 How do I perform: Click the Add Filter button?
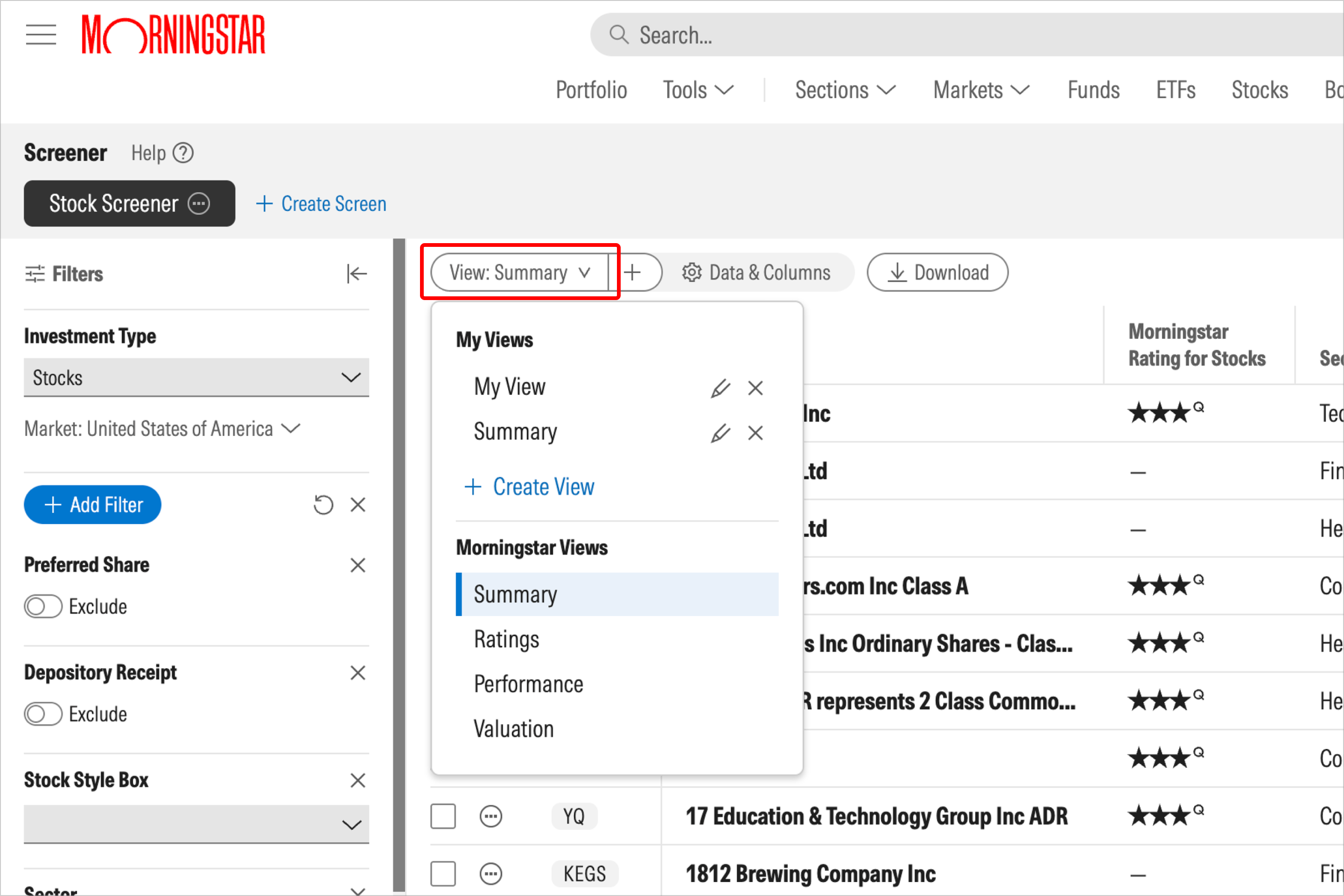92,505
